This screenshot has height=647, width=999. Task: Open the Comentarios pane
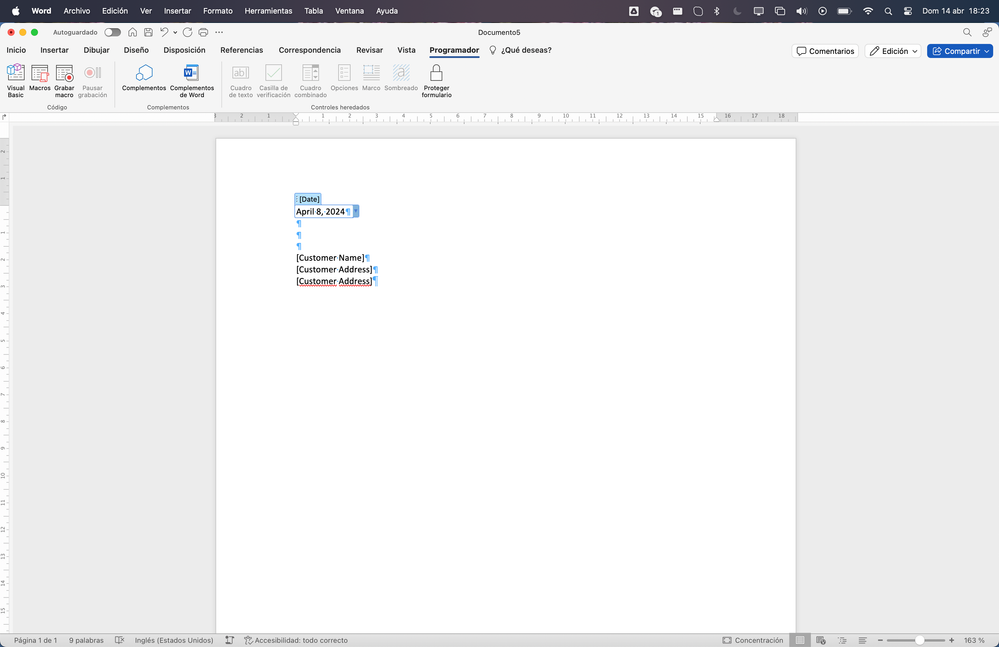coord(825,51)
